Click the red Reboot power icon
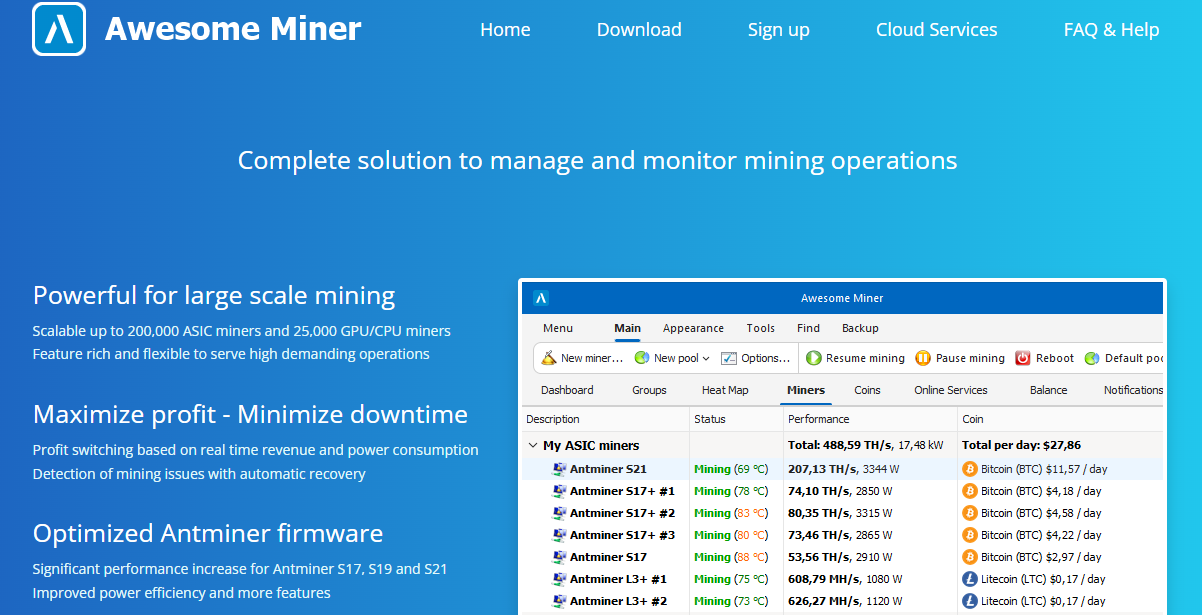The height and width of the screenshot is (615, 1202). pos(1023,358)
